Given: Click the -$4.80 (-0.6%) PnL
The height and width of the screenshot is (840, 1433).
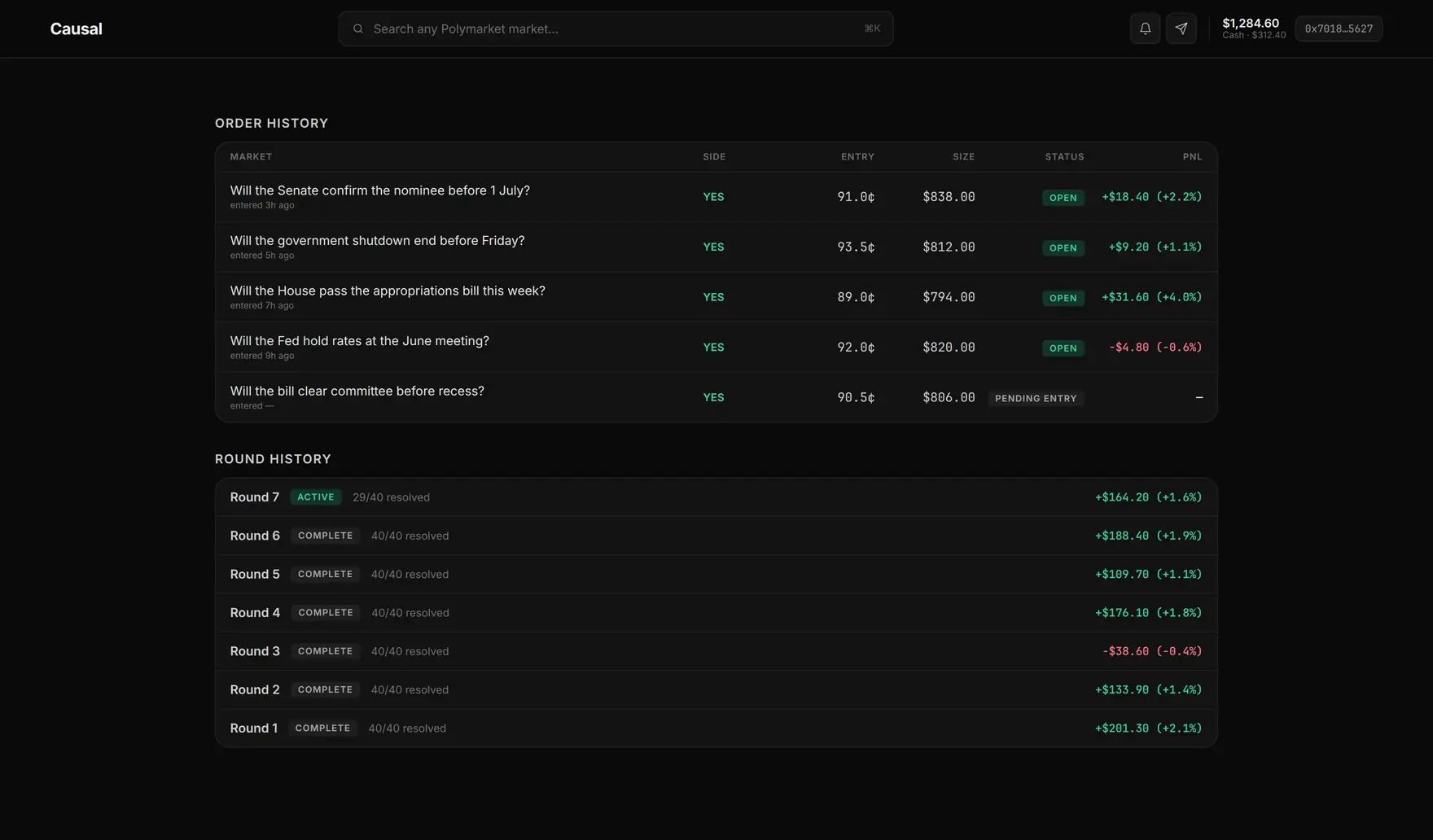Looking at the screenshot, I should (1155, 347).
